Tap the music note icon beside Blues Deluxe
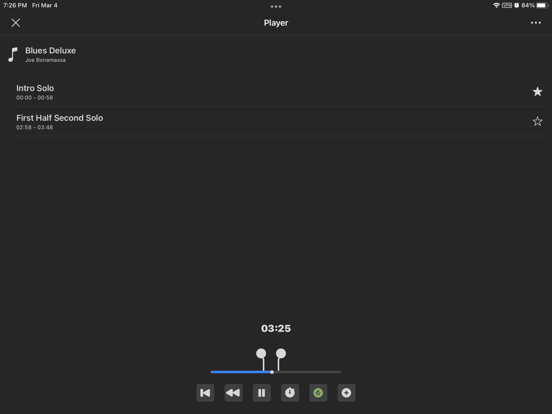 tap(13, 55)
